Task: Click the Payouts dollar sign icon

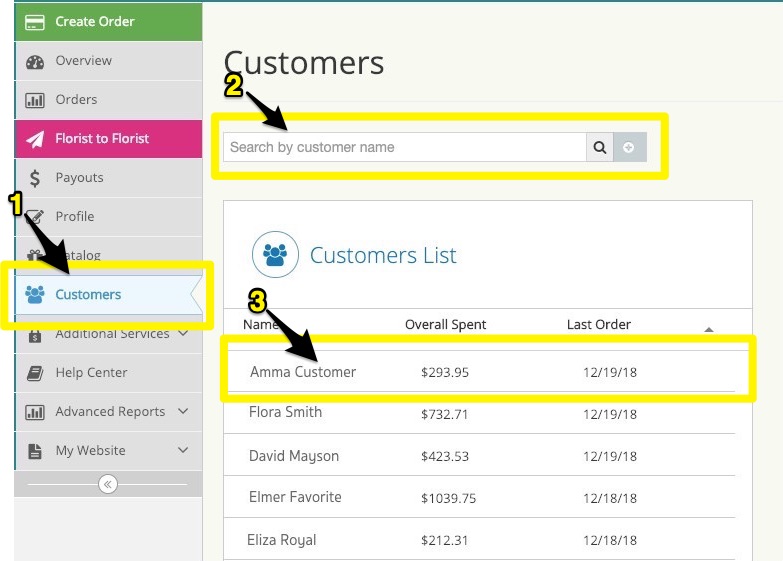Action: click(35, 178)
